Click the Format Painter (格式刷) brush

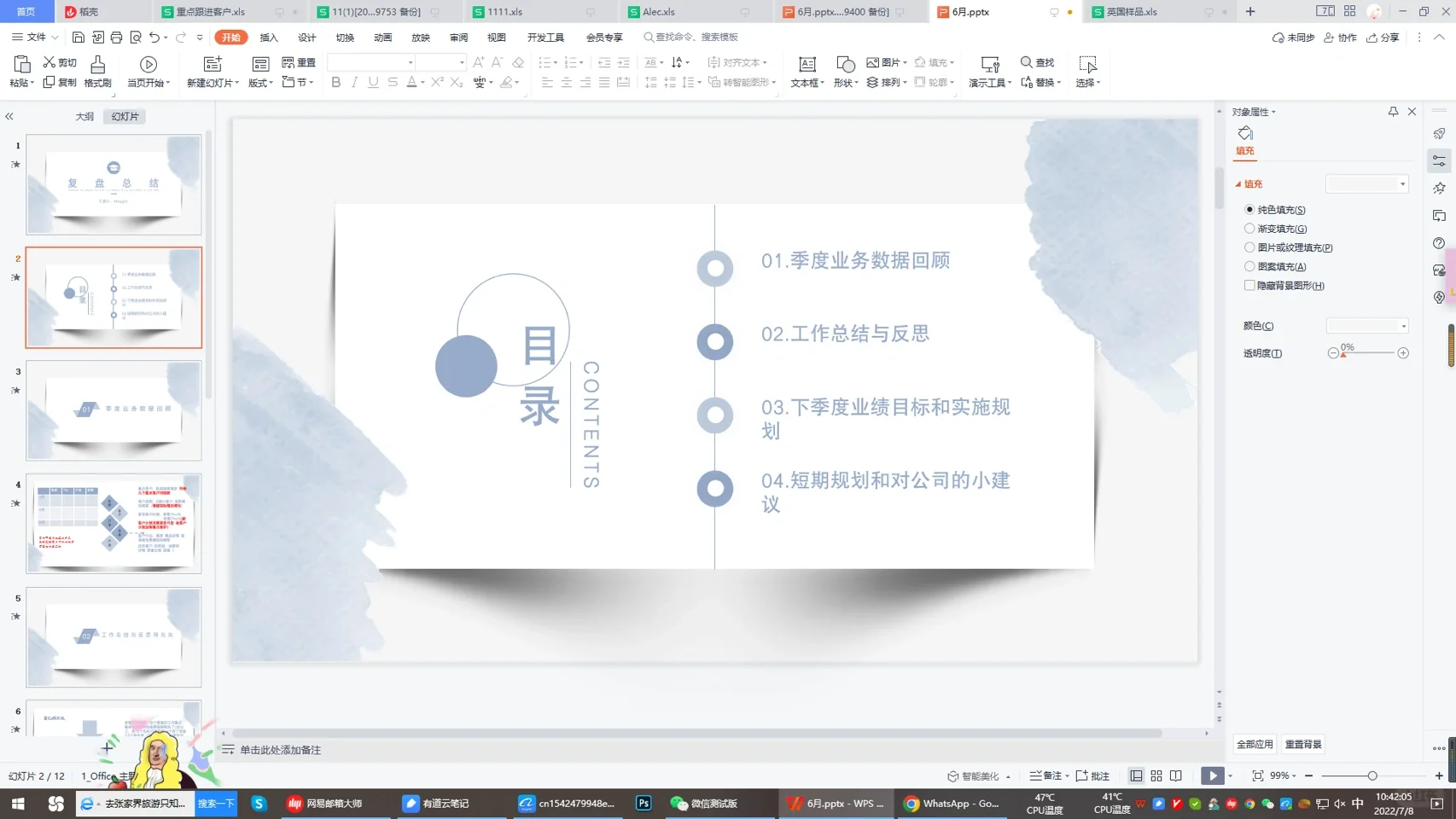98,72
